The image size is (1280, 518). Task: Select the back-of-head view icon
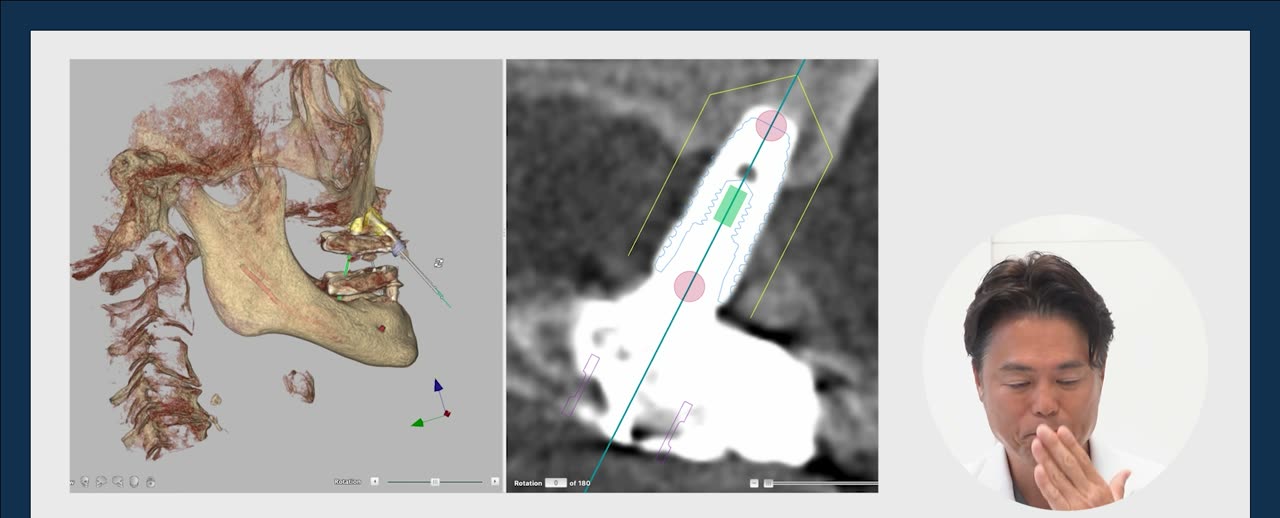click(134, 481)
